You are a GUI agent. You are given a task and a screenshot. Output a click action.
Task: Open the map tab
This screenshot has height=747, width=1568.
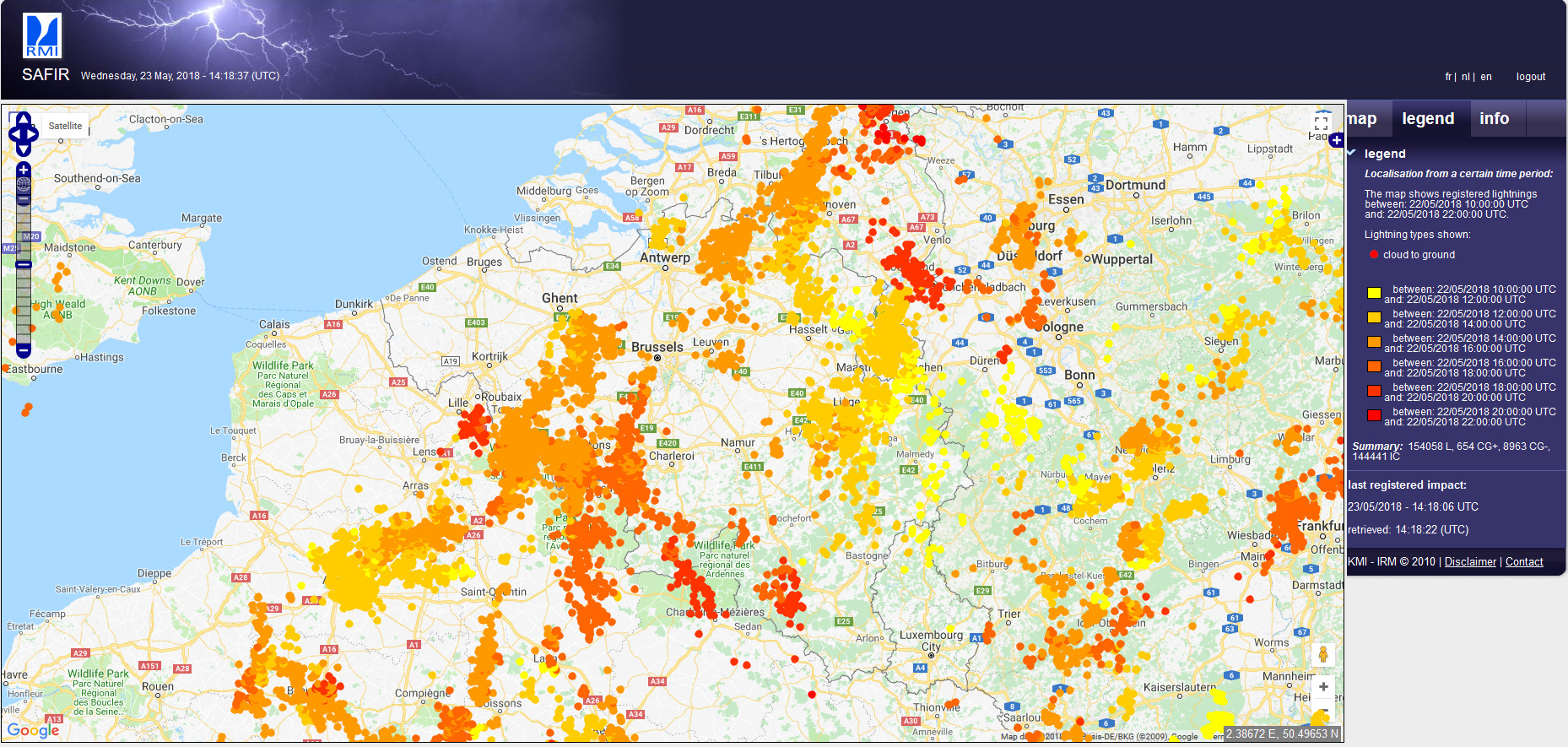(1362, 119)
